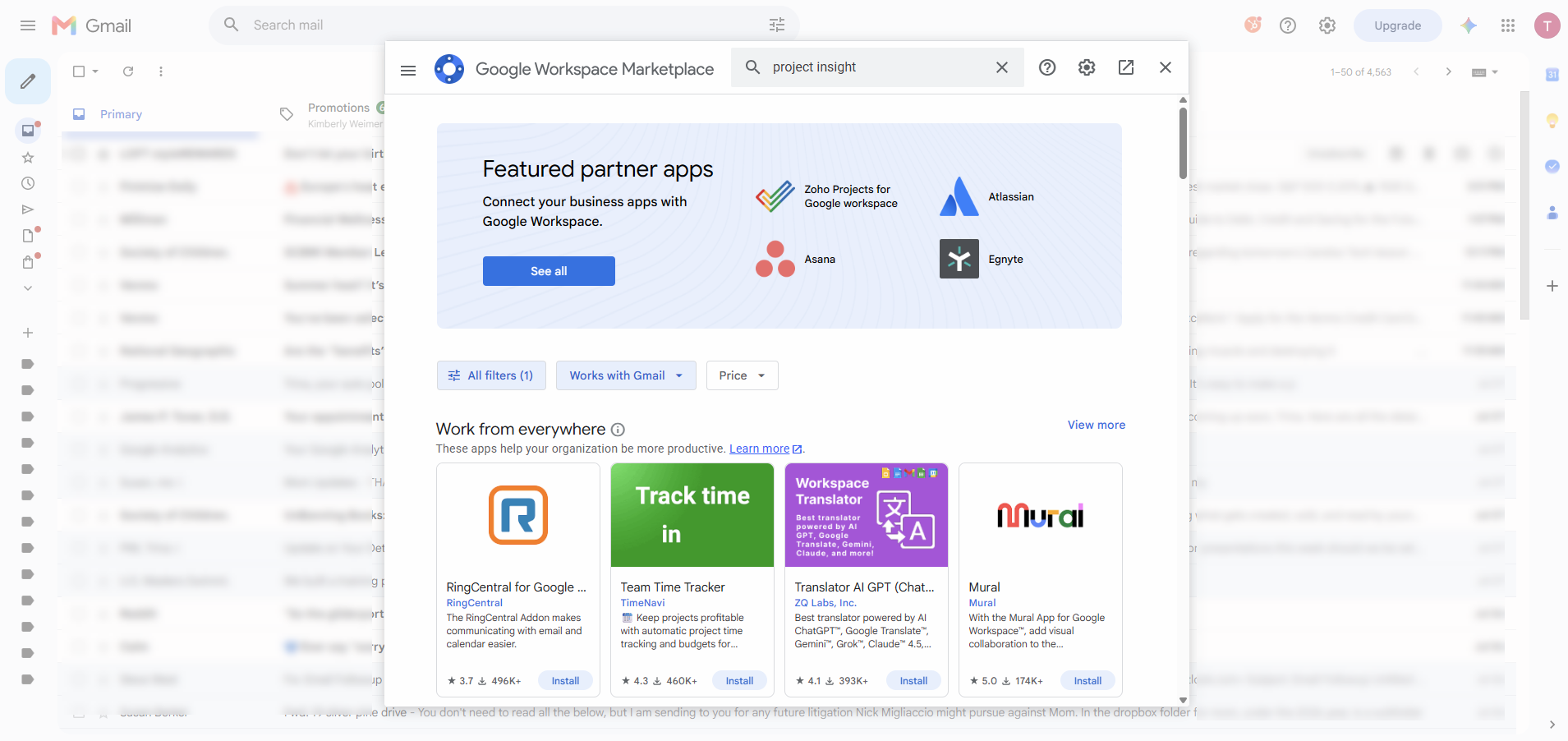Click See all featured partner apps
The width and height of the screenshot is (1568, 741).
pyautogui.click(x=549, y=271)
